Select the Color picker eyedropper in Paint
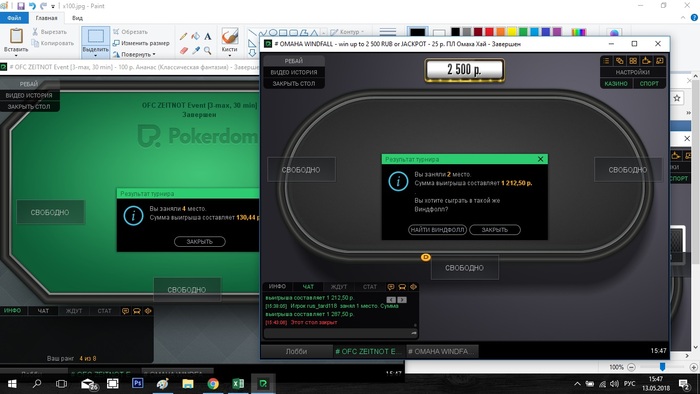 (x=196, y=50)
